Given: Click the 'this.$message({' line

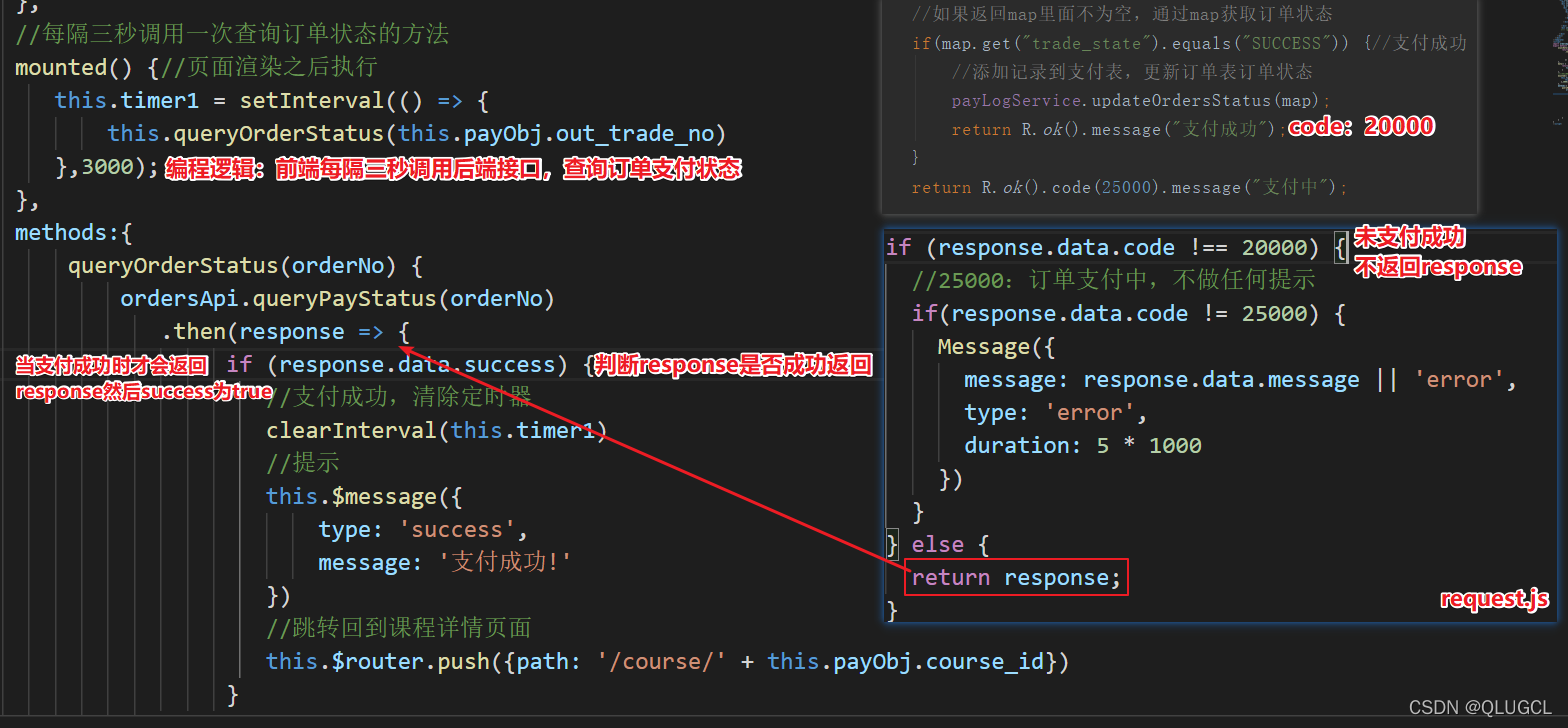Looking at the screenshot, I should pos(364,496).
